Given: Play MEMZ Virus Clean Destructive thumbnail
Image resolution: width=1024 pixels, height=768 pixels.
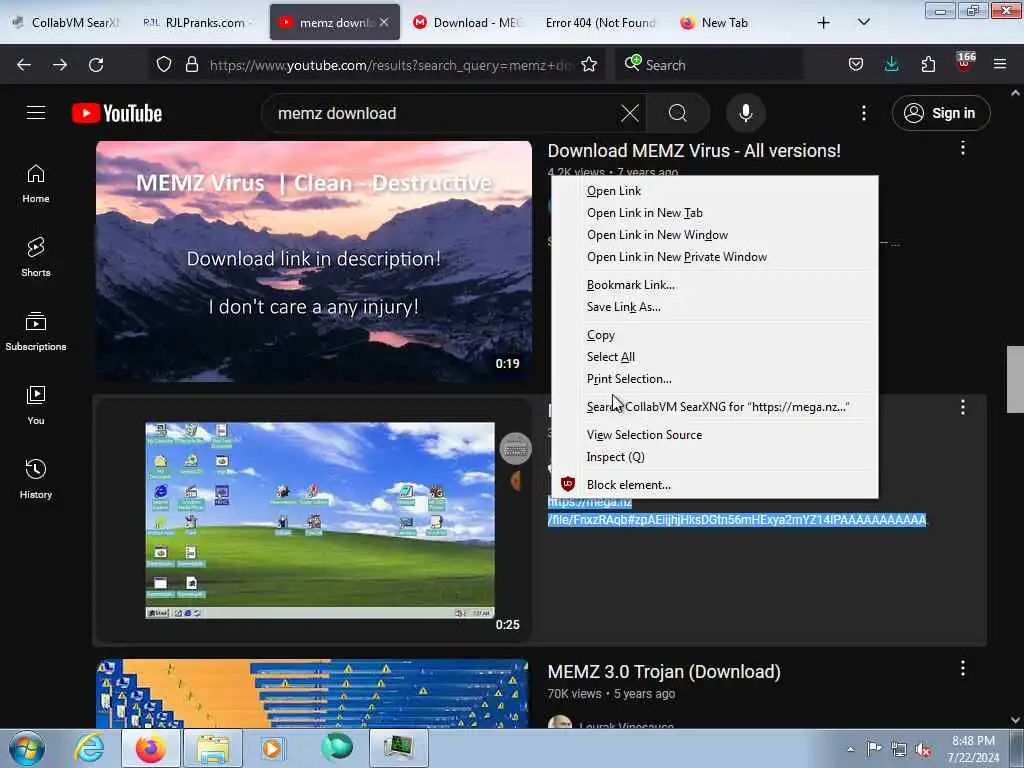Looking at the screenshot, I should pos(314,261).
